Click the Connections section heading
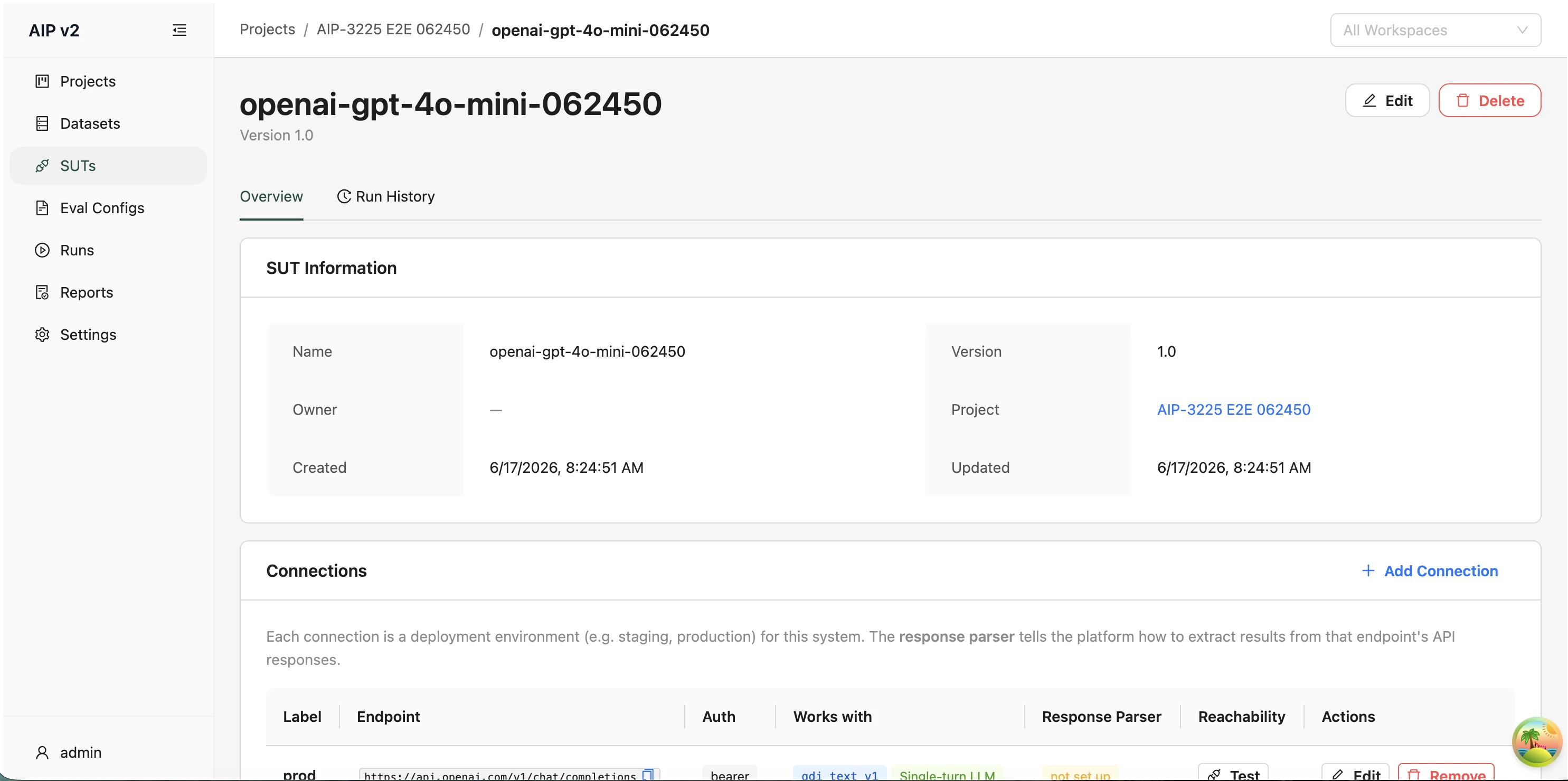This screenshot has width=1568, height=781. click(317, 570)
